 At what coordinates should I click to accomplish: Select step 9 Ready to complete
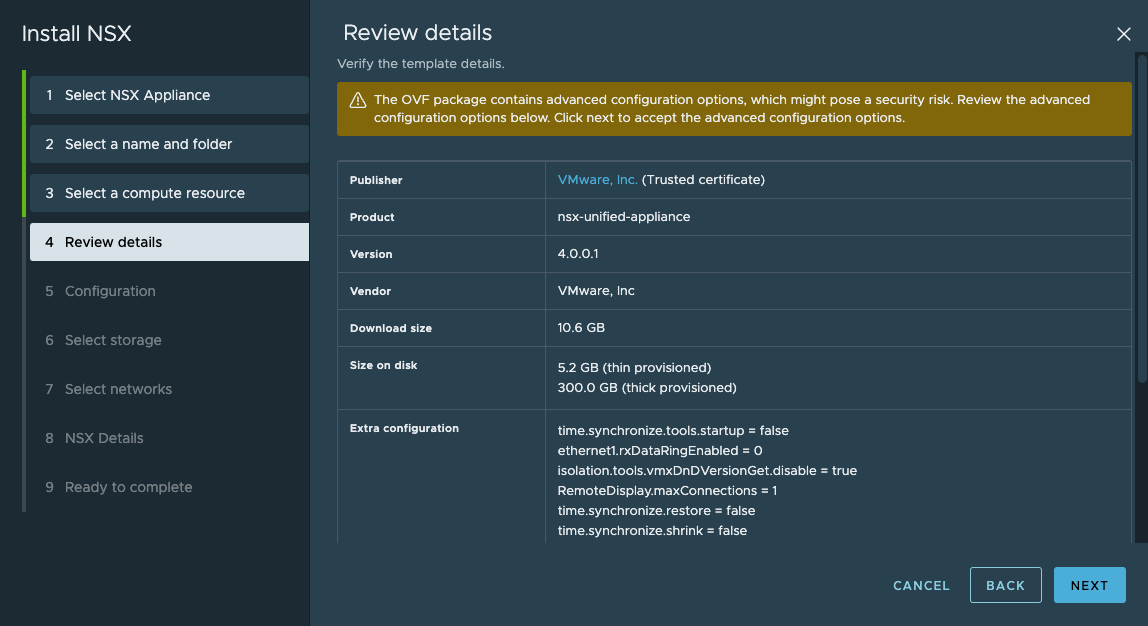click(x=169, y=488)
